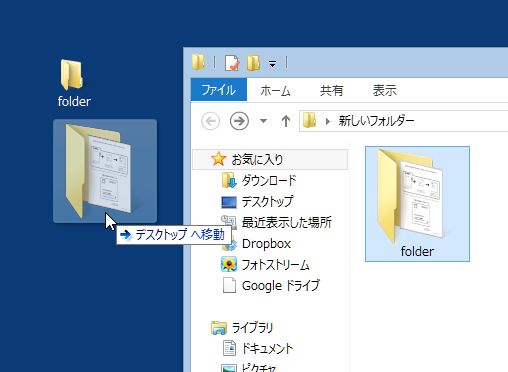Image resolution: width=508 pixels, height=372 pixels.
Task: Switch to the 共有 ribbon tab
Action: click(x=331, y=90)
